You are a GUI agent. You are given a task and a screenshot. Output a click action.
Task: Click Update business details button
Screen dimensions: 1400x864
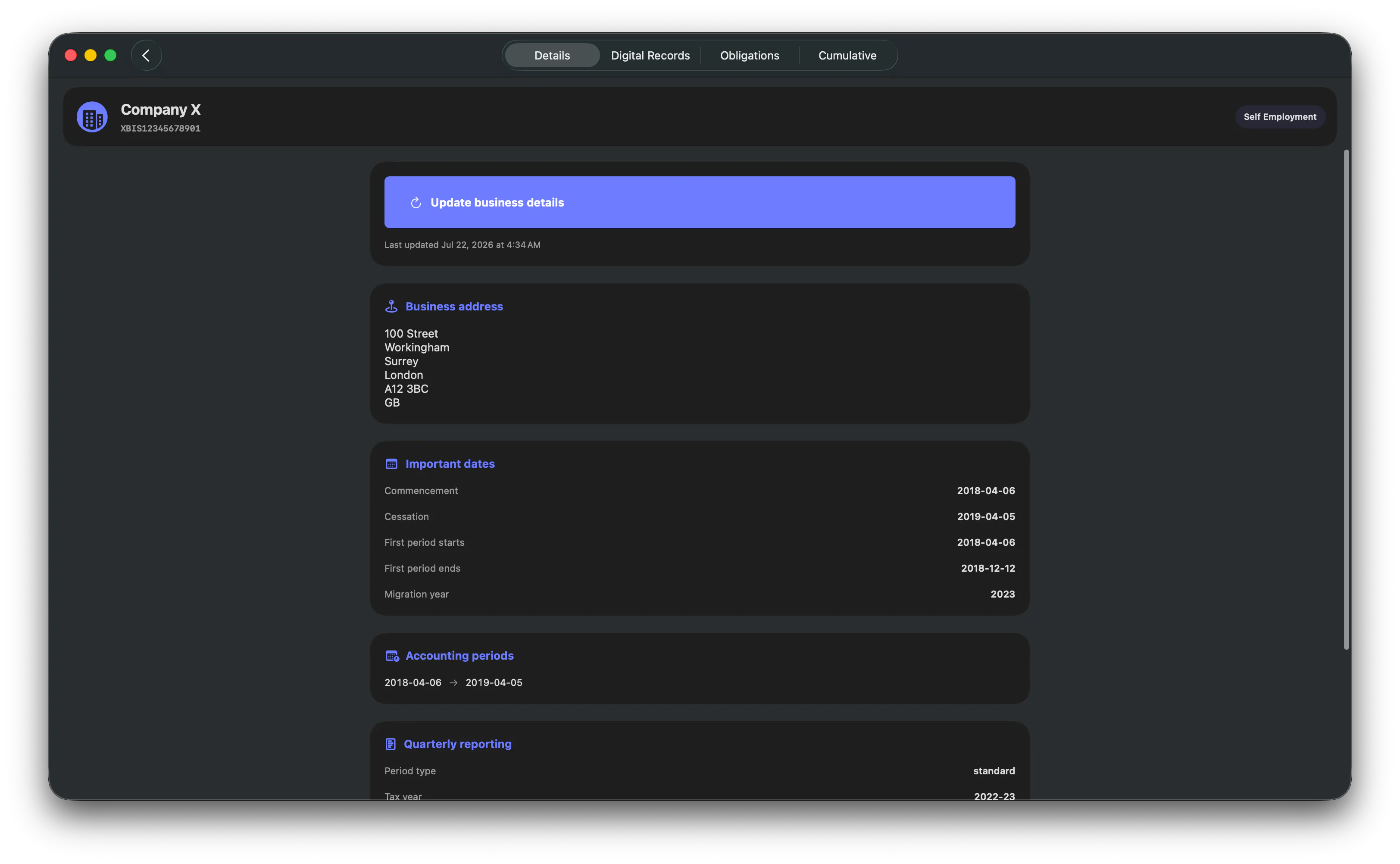(700, 202)
